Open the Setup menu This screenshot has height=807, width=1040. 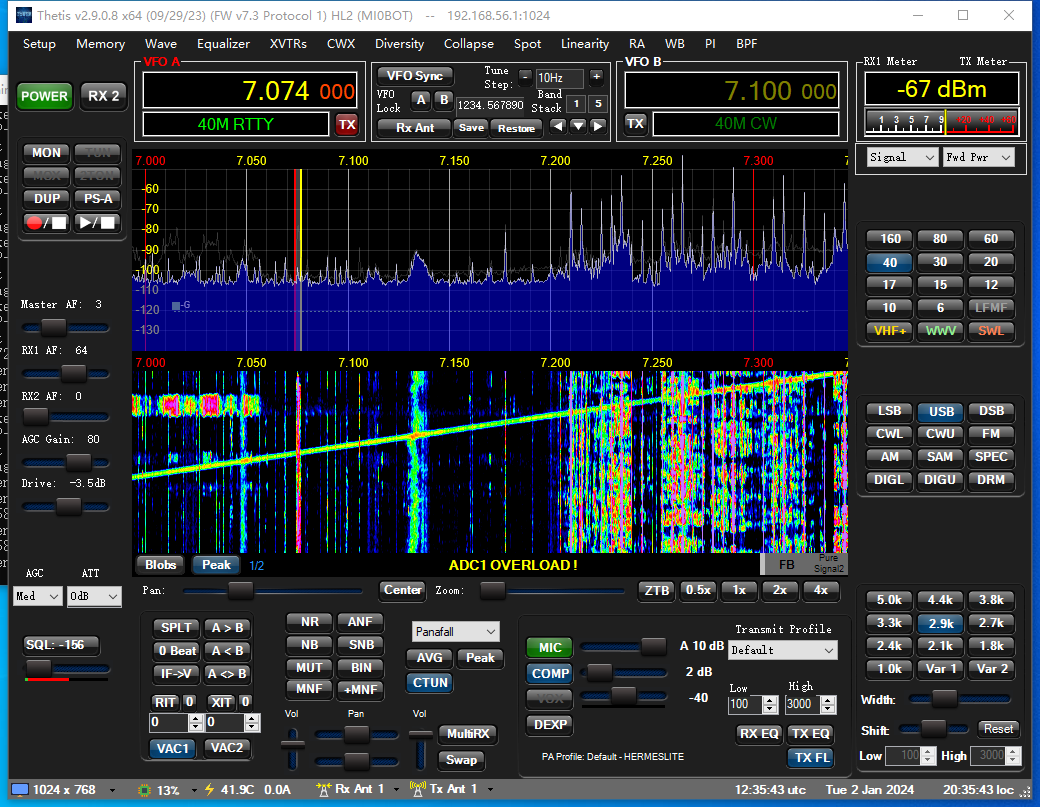(39, 44)
